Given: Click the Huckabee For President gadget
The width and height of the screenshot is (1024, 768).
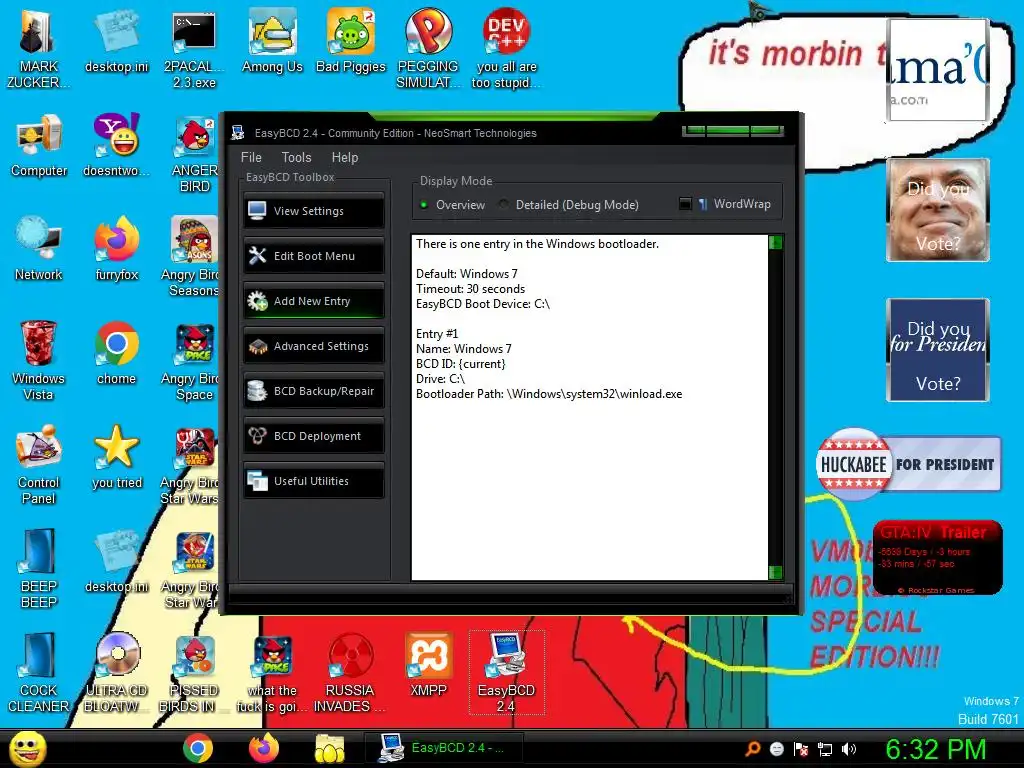Looking at the screenshot, I should pos(908,464).
